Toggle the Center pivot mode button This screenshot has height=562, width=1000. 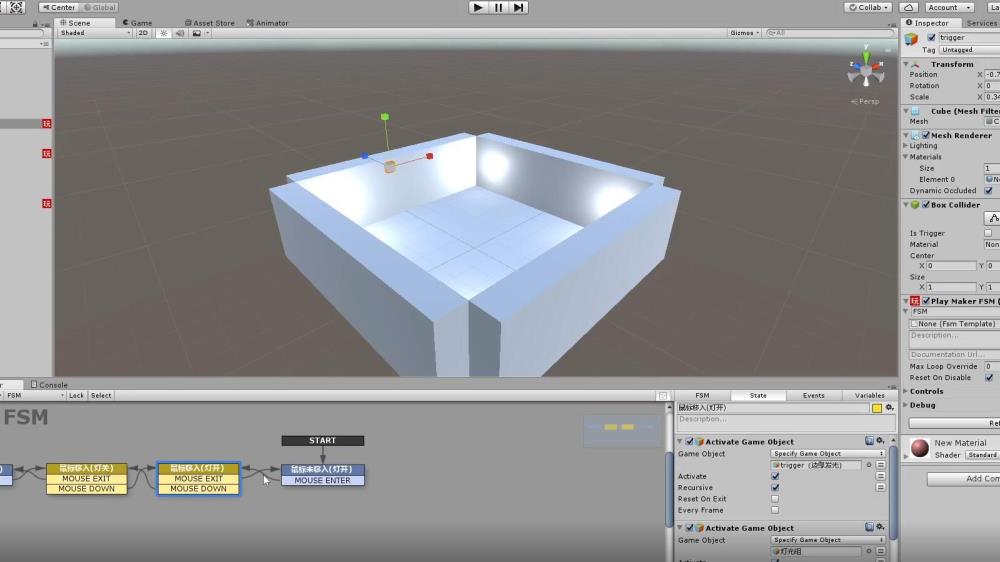click(x=59, y=7)
